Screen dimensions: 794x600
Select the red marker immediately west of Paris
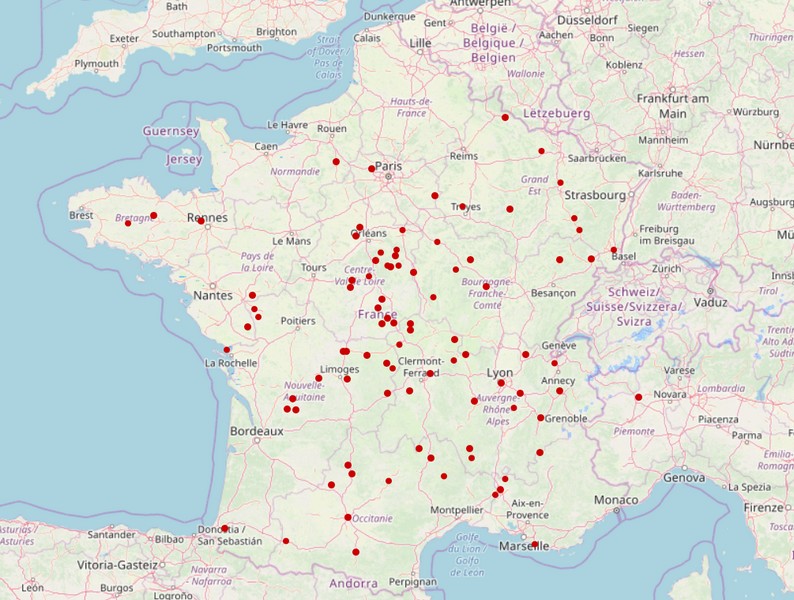click(x=372, y=169)
